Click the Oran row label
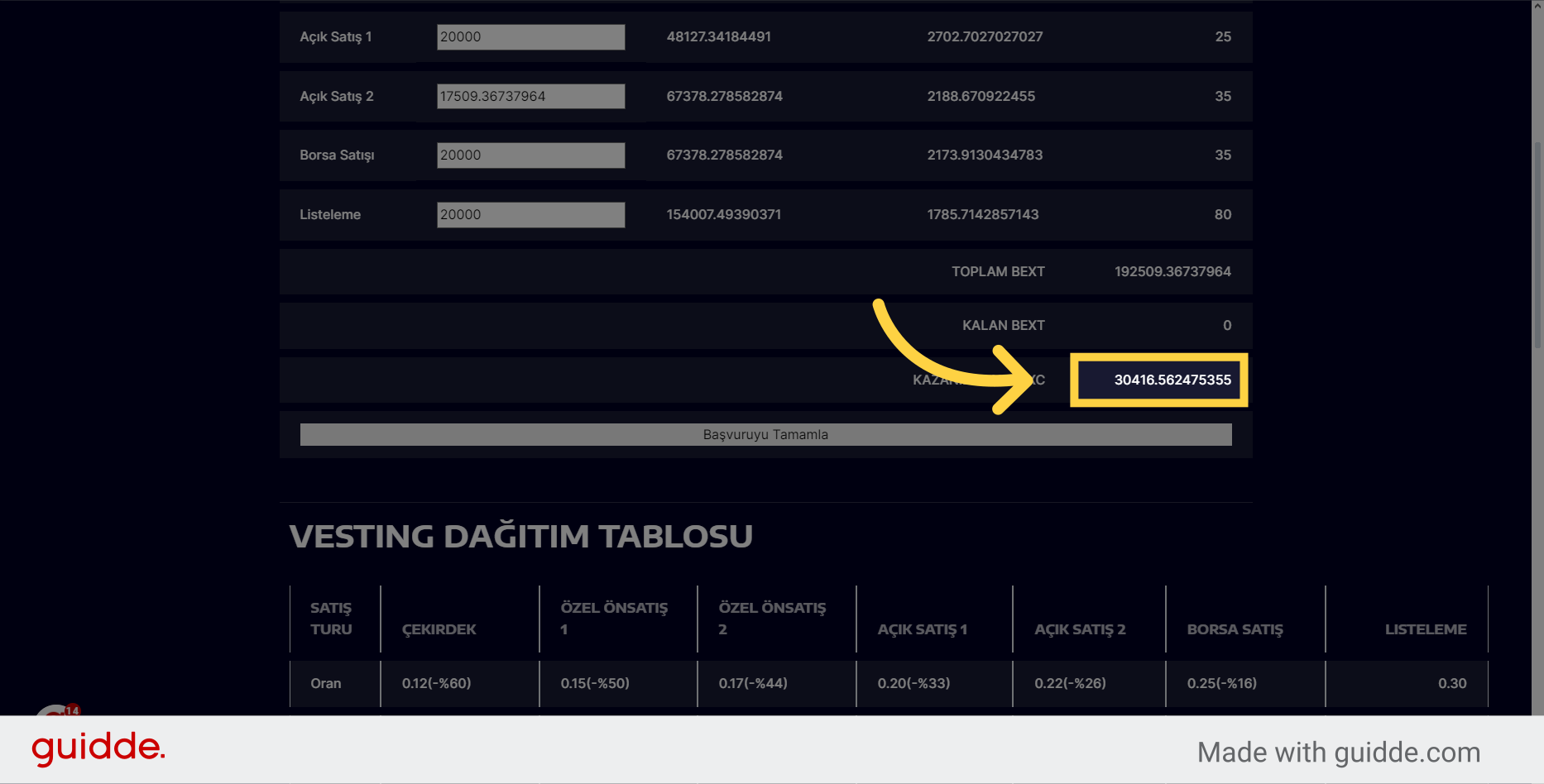This screenshot has width=1544, height=784. pos(326,683)
